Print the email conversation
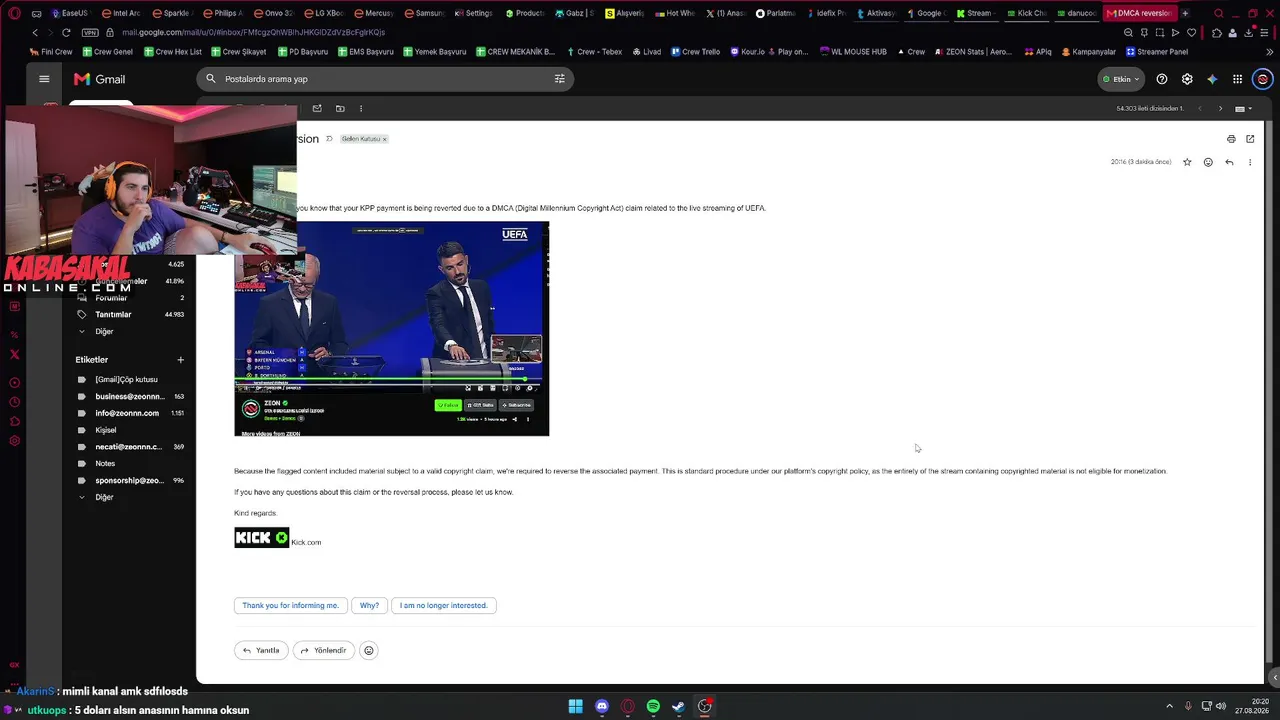 click(x=1231, y=139)
